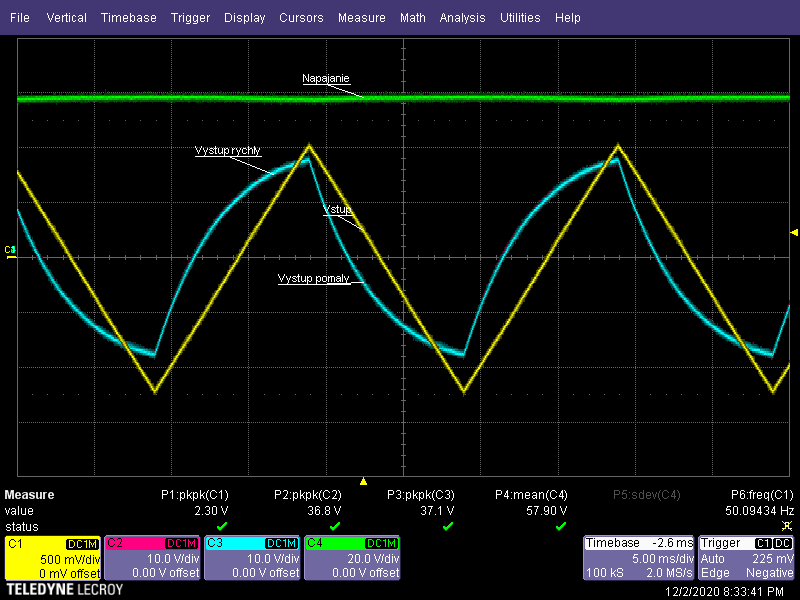
Task: Open the C3 channel descriptor box
Action: click(252, 558)
